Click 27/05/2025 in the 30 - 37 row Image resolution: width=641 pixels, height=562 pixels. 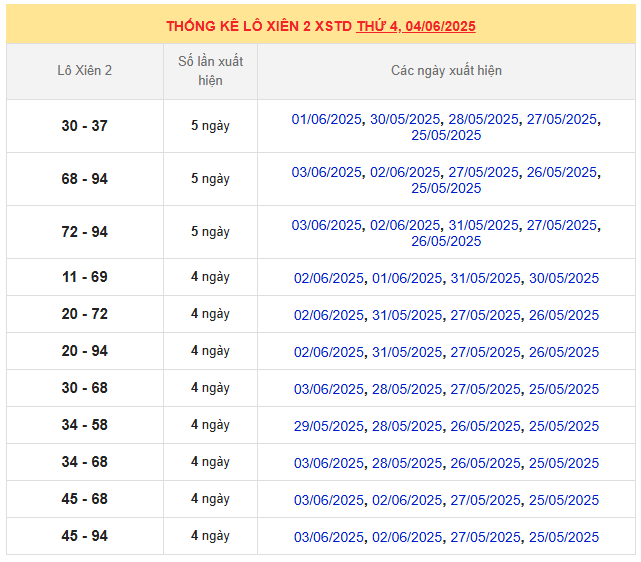(562, 119)
